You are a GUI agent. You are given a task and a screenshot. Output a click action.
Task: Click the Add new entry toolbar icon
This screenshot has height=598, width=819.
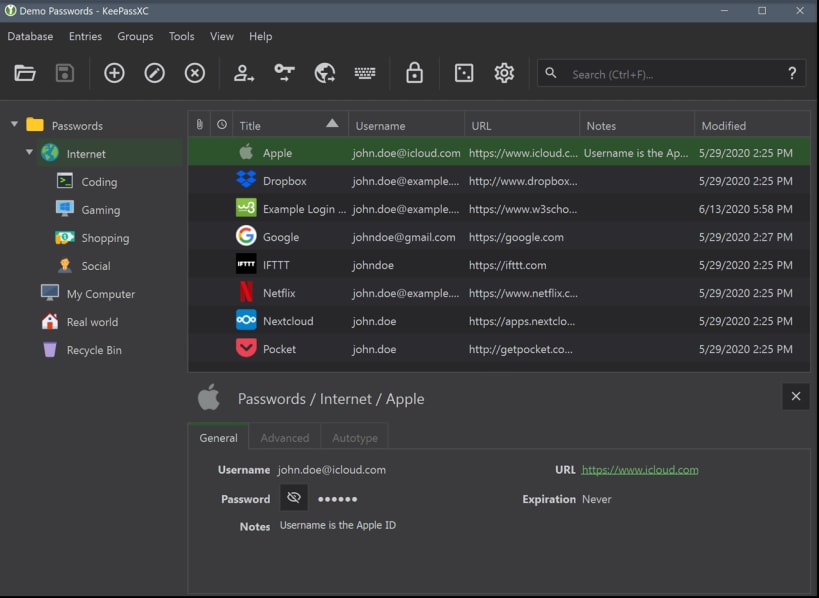115,73
